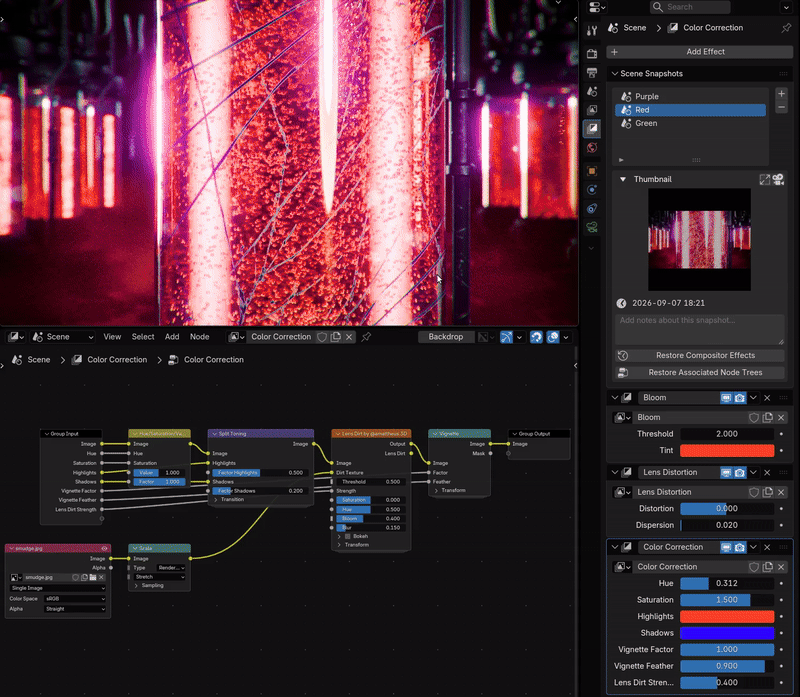Open the Shadows blue color swatch
Image resolution: width=800 pixels, height=697 pixels.
(727, 633)
